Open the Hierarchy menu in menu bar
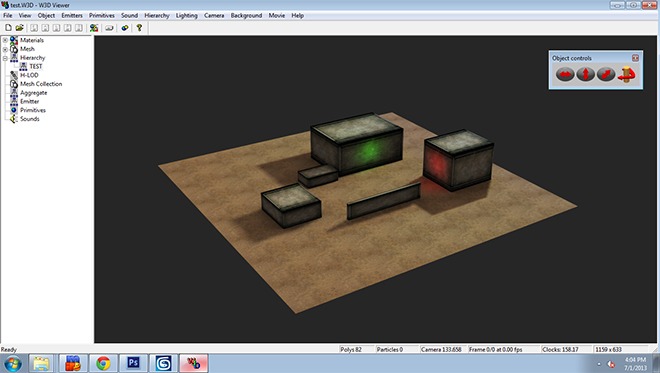 157,15
